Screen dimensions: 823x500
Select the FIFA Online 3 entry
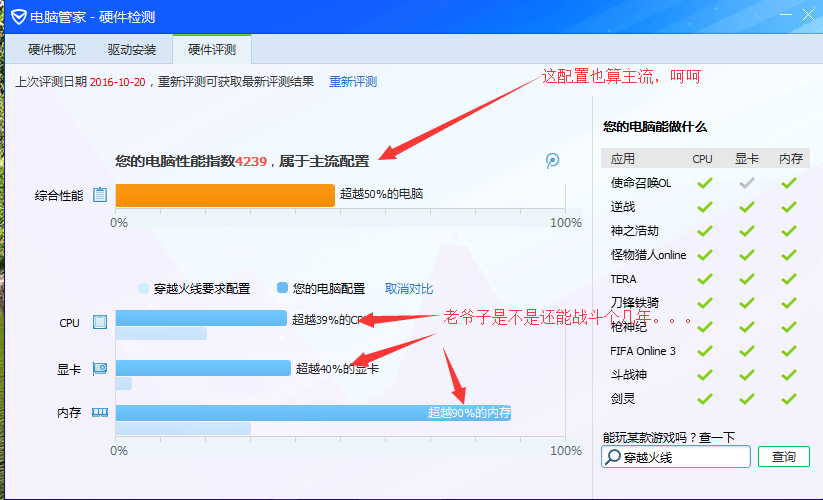[643, 351]
